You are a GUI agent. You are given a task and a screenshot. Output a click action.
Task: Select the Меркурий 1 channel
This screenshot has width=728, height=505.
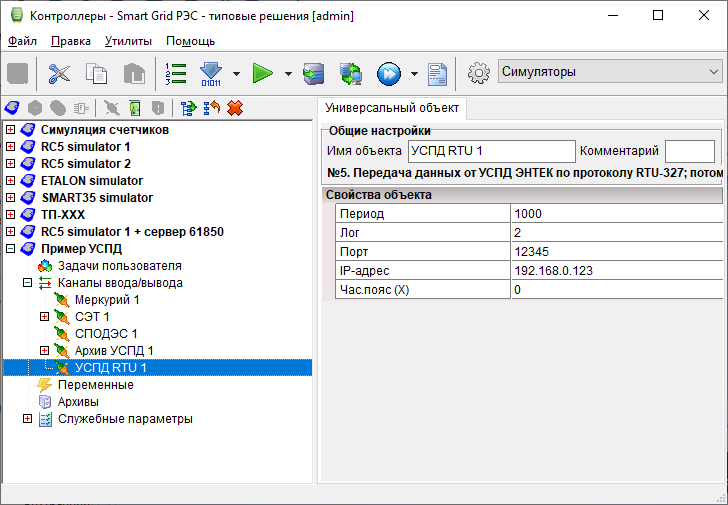[107, 300]
